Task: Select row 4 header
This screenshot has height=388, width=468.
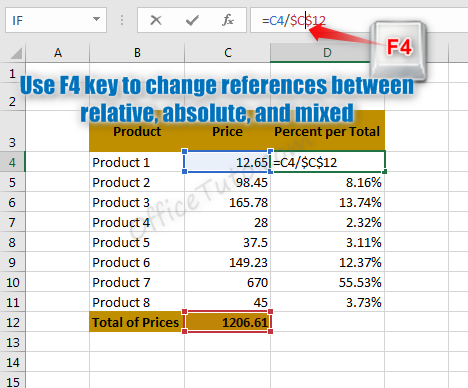Action: [12, 162]
